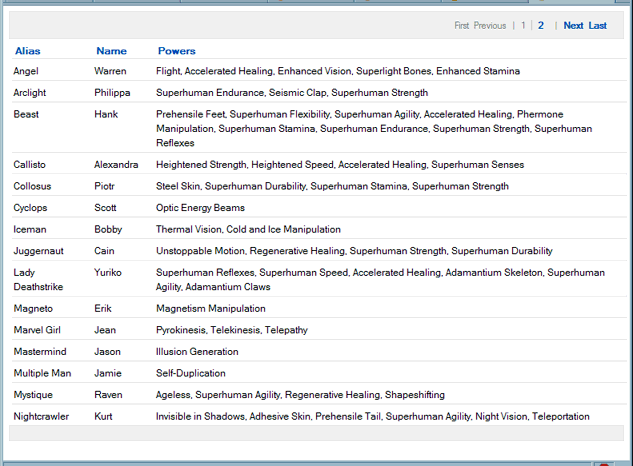Select the Angel alias cell

pyautogui.click(x=26, y=71)
